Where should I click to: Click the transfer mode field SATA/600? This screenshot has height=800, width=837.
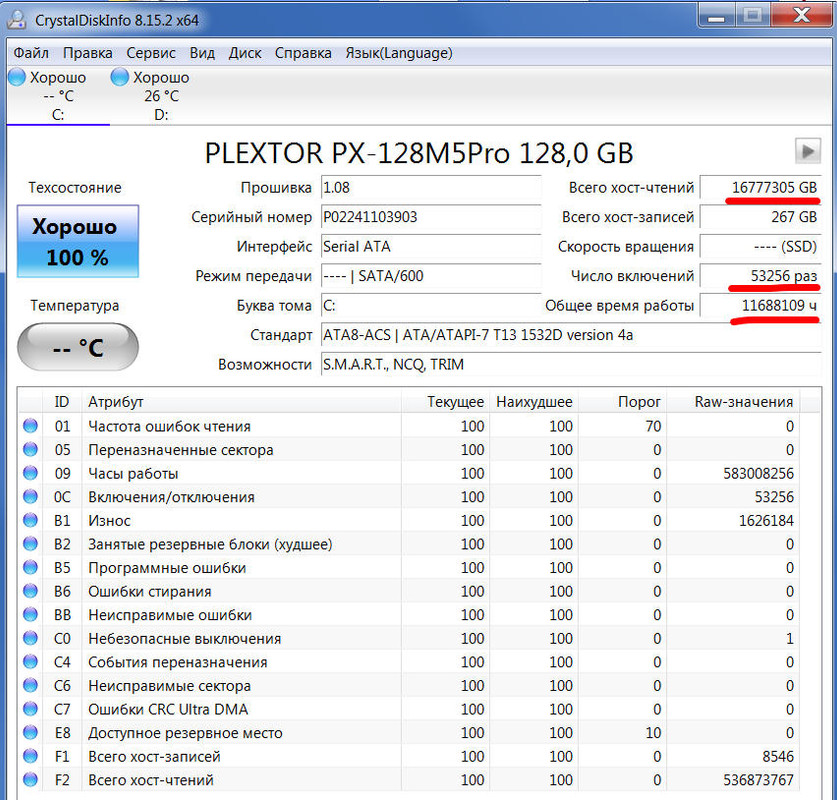coord(431,276)
